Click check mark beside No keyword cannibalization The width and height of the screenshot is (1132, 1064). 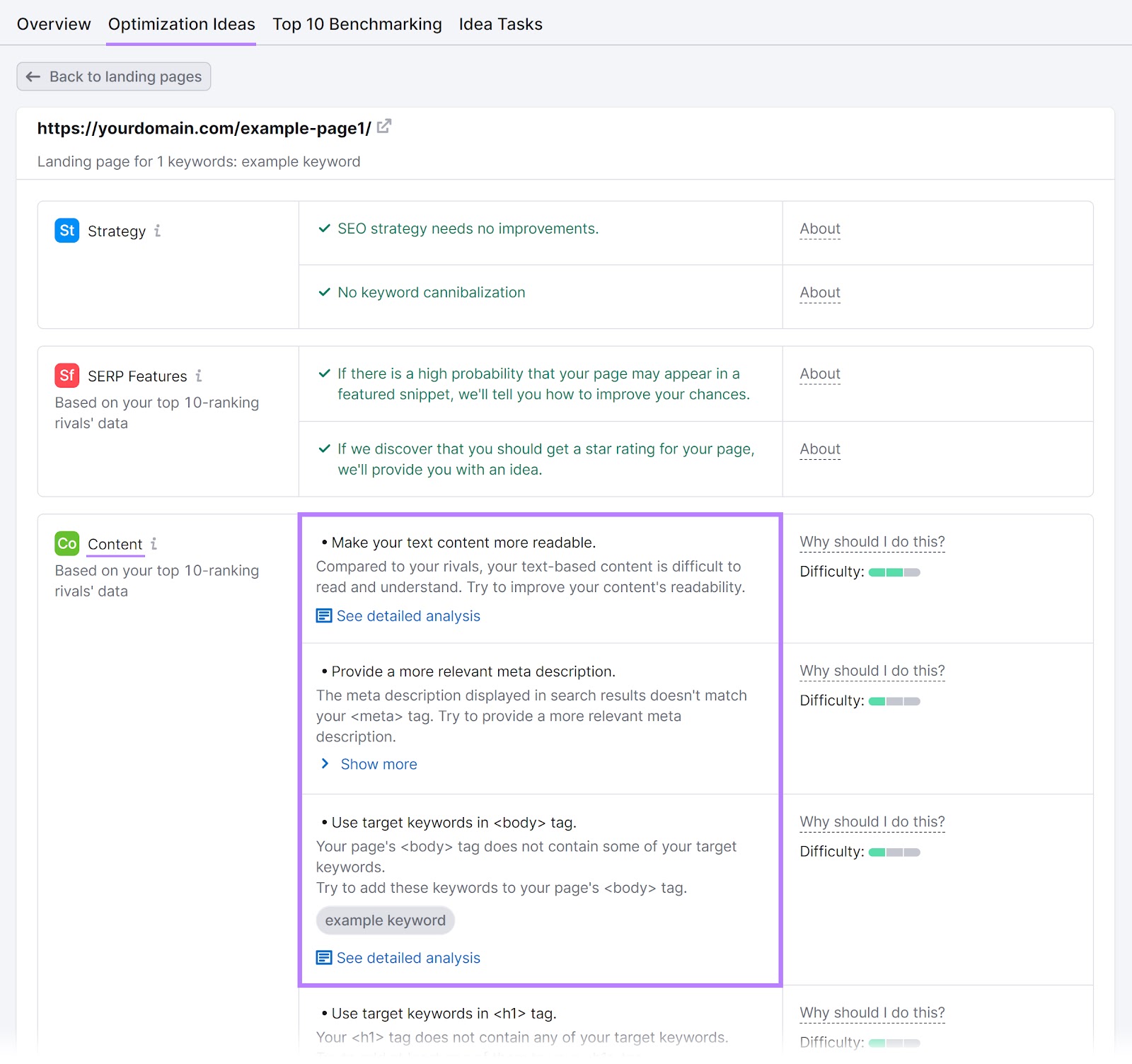pos(324,292)
